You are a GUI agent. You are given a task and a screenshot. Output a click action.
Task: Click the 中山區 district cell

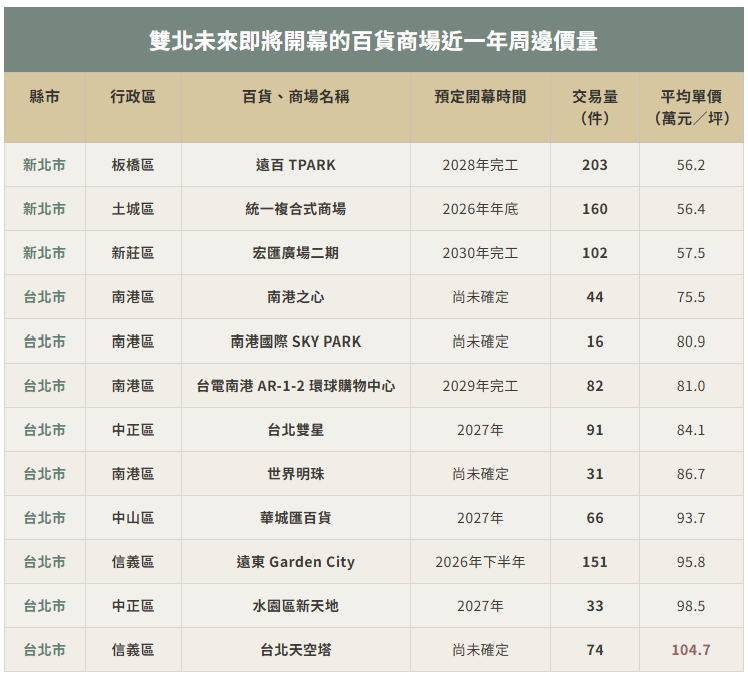click(x=133, y=518)
